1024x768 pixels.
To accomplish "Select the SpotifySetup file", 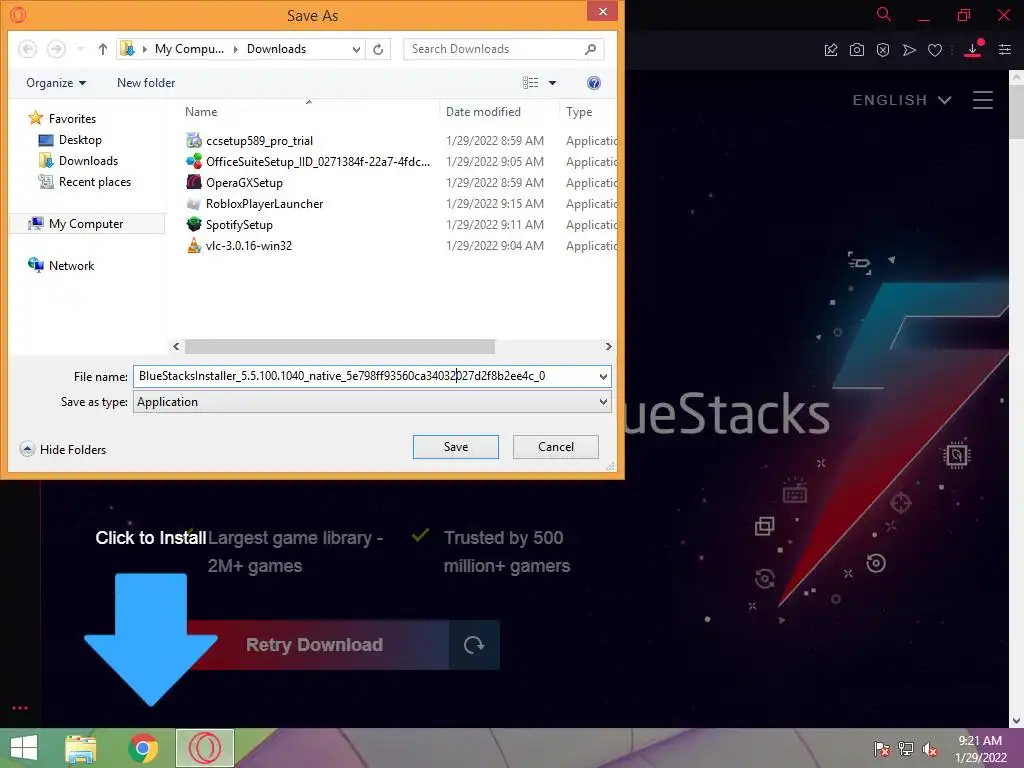I will pos(239,225).
